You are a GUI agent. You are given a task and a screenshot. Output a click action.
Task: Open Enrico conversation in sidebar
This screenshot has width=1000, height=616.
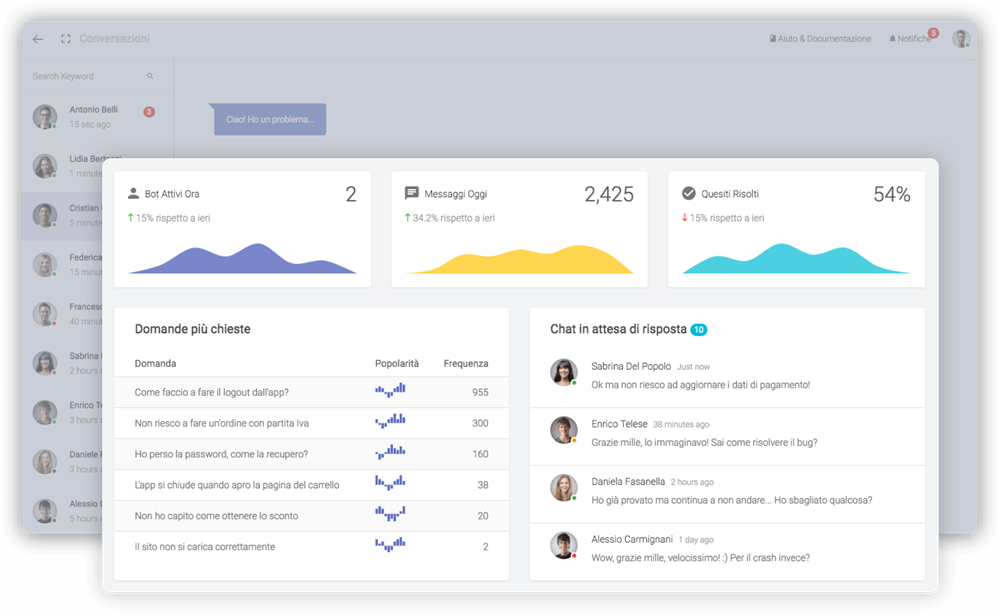[63, 413]
